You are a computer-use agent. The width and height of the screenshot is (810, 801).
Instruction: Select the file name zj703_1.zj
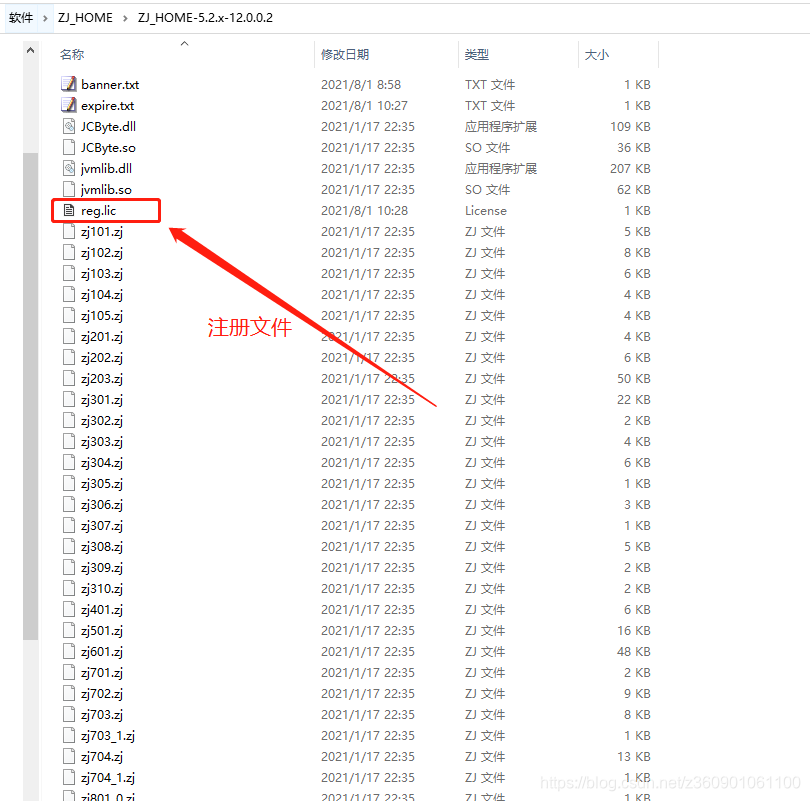tap(108, 735)
